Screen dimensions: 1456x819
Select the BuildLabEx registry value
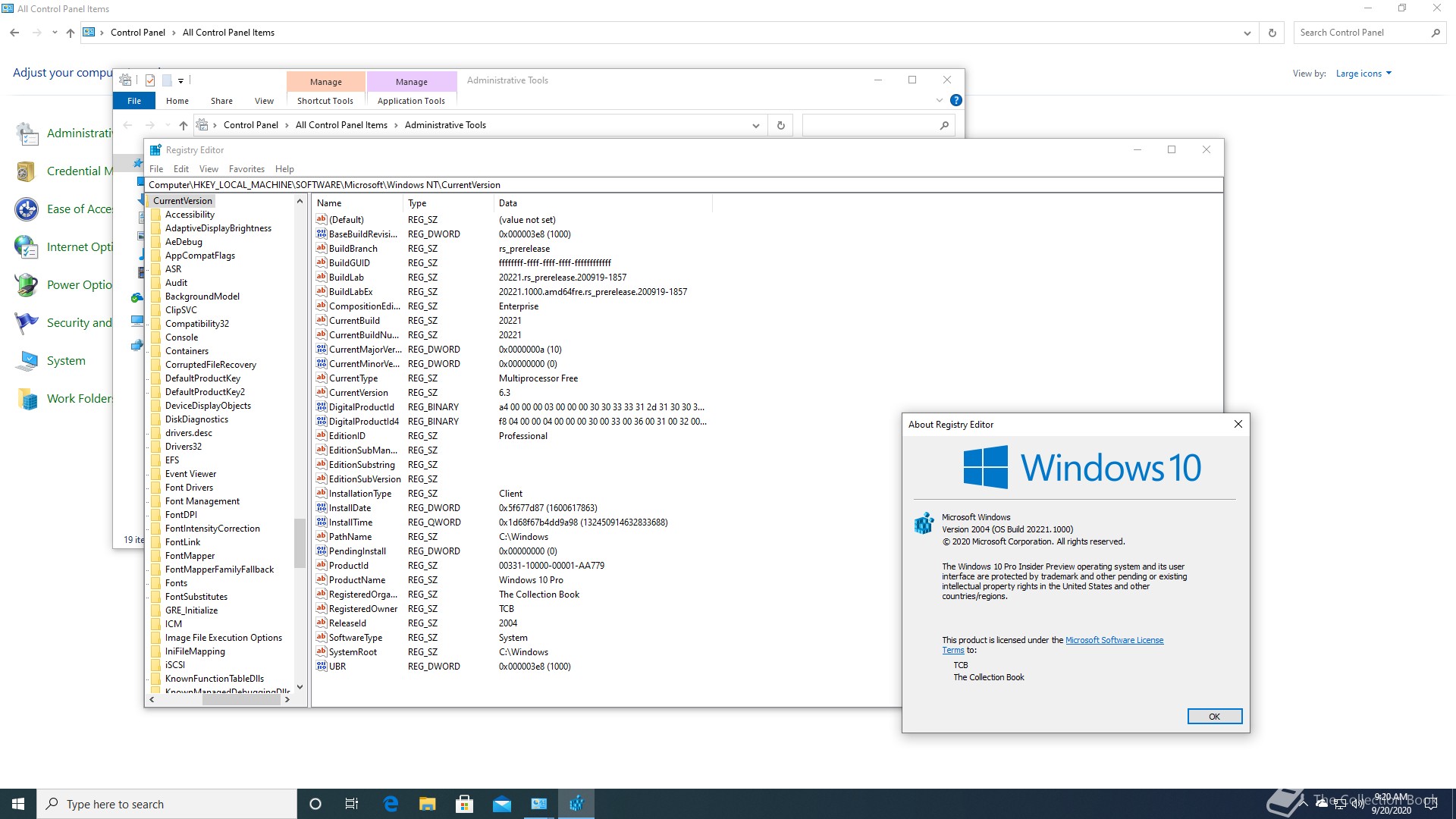[x=351, y=292]
